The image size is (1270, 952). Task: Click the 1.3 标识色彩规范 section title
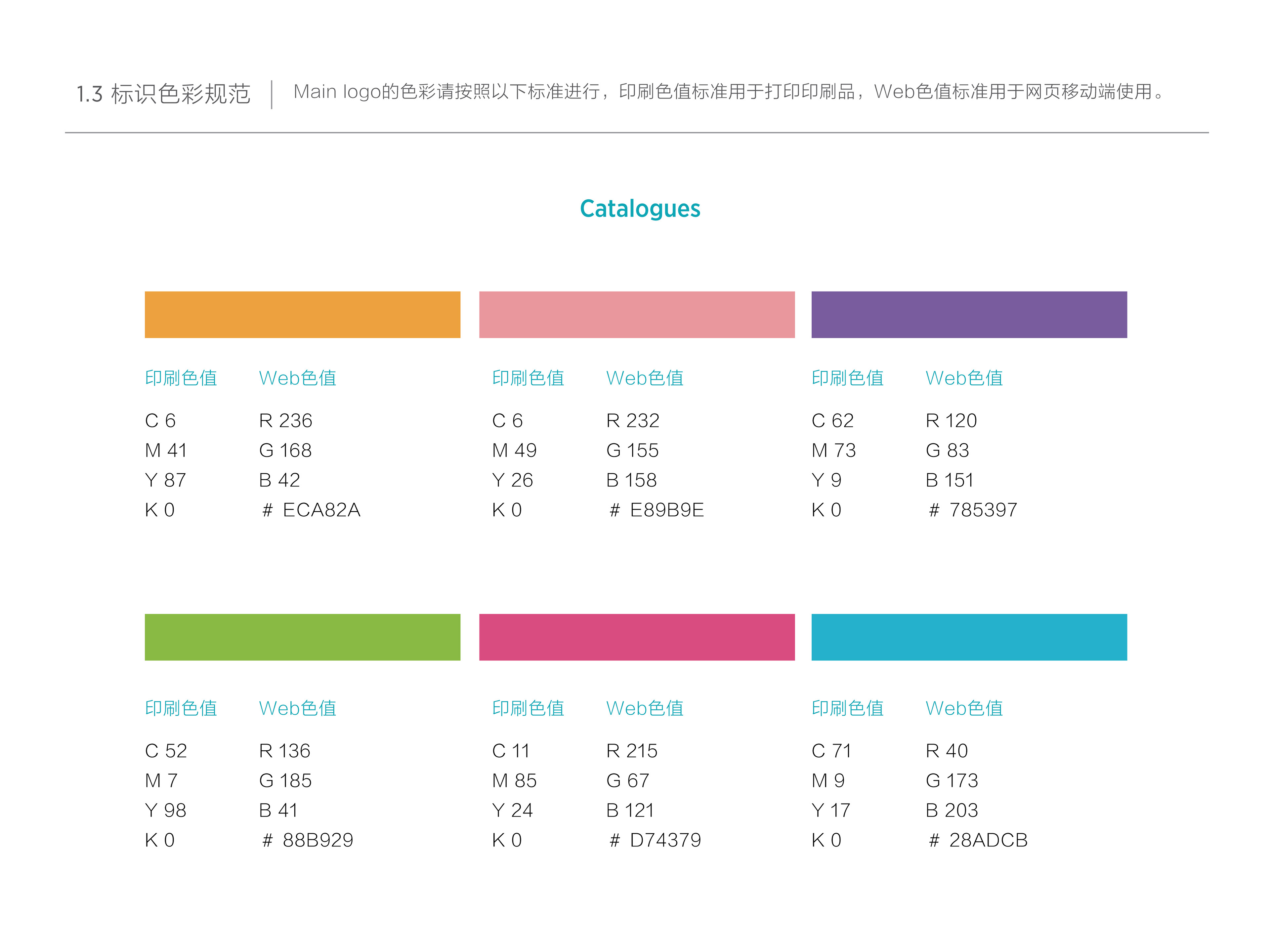coord(164,94)
